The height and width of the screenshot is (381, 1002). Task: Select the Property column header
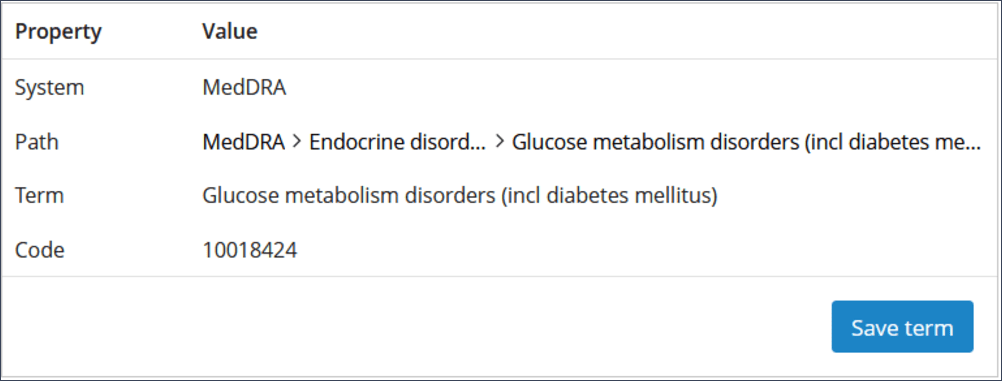click(x=58, y=31)
